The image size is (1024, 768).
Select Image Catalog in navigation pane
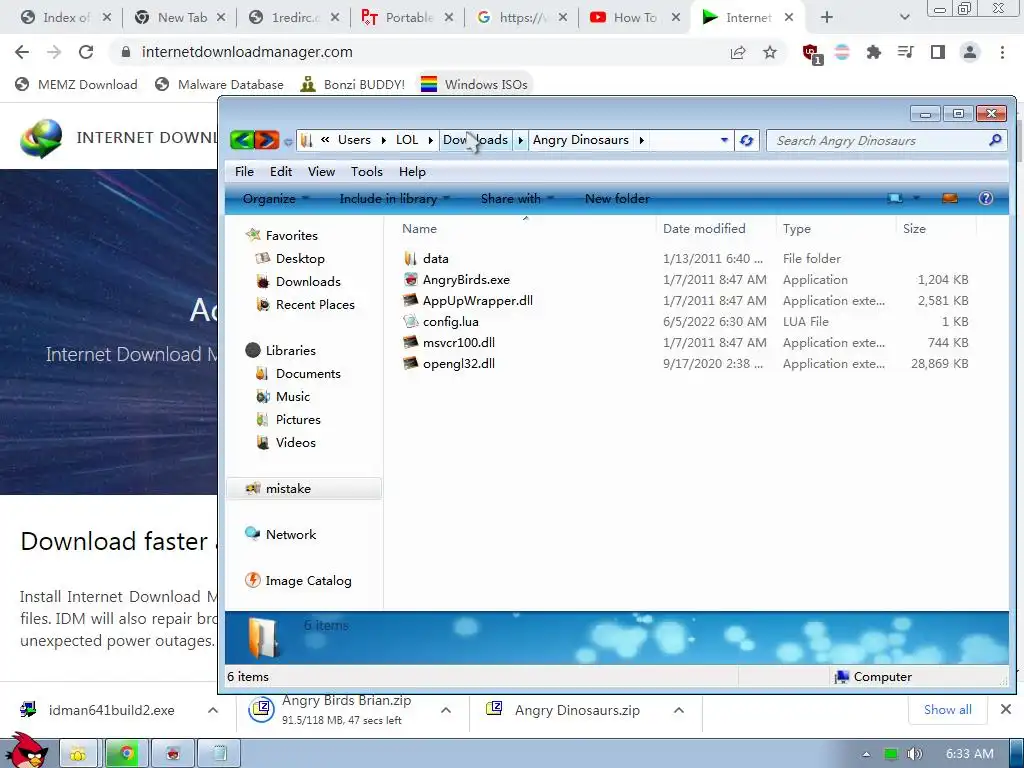[298, 581]
